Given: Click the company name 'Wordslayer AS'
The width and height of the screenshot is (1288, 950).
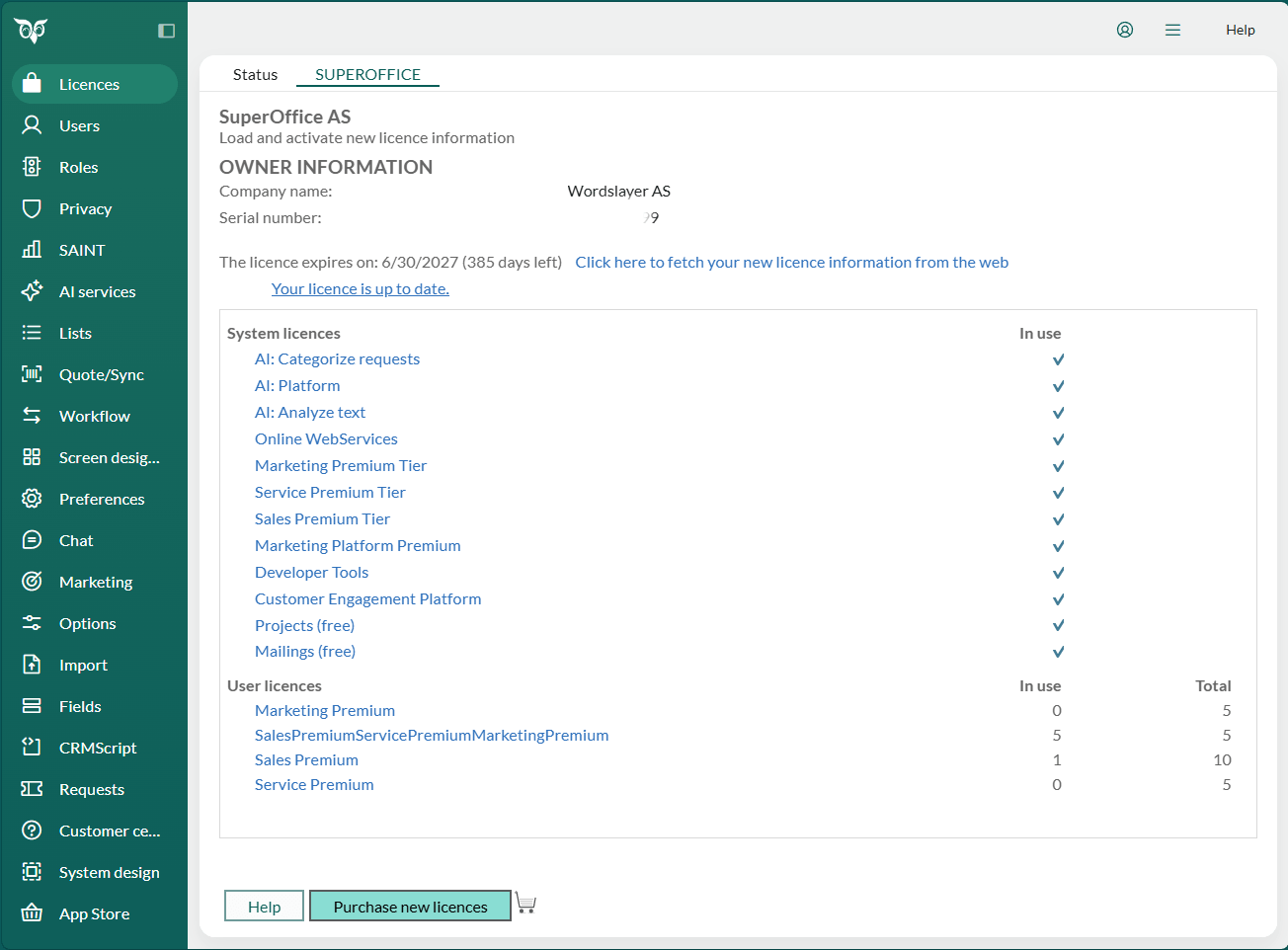Looking at the screenshot, I should click(x=619, y=191).
